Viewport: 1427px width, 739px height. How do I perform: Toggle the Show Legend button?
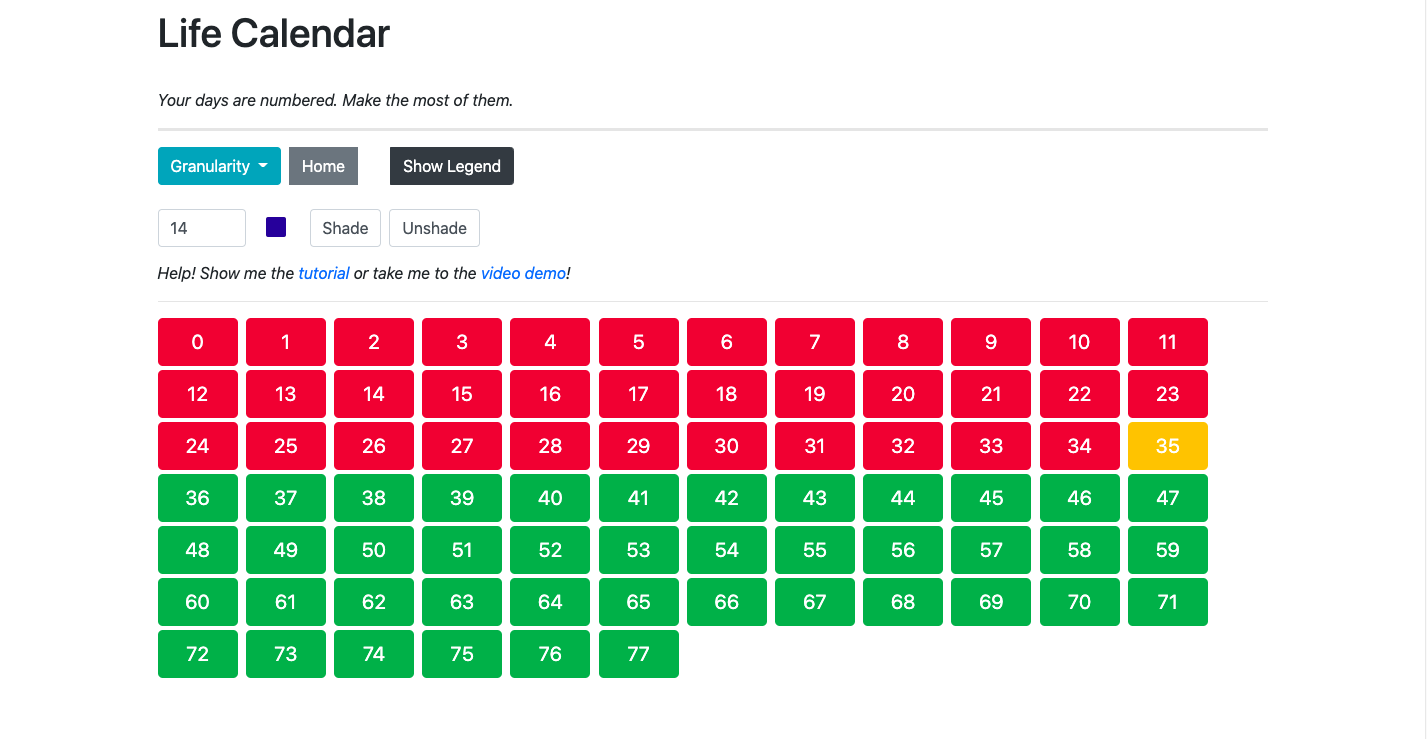452,166
